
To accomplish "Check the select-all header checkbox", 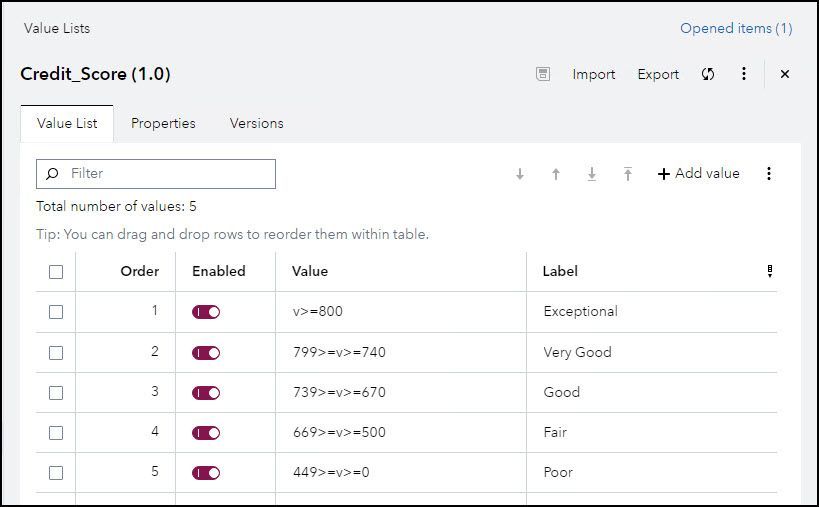I will pos(56,271).
